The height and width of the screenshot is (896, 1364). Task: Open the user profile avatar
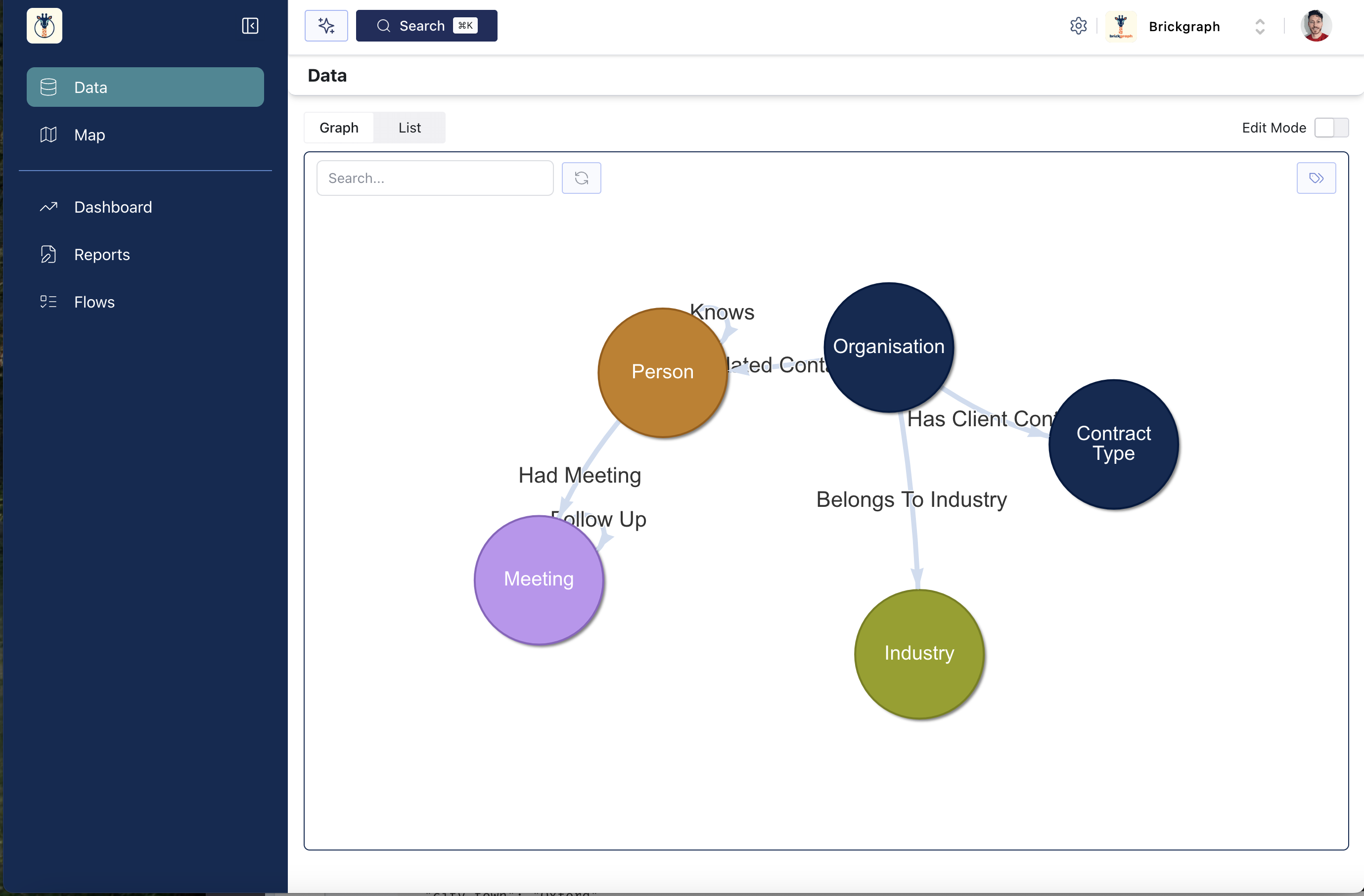point(1316,26)
